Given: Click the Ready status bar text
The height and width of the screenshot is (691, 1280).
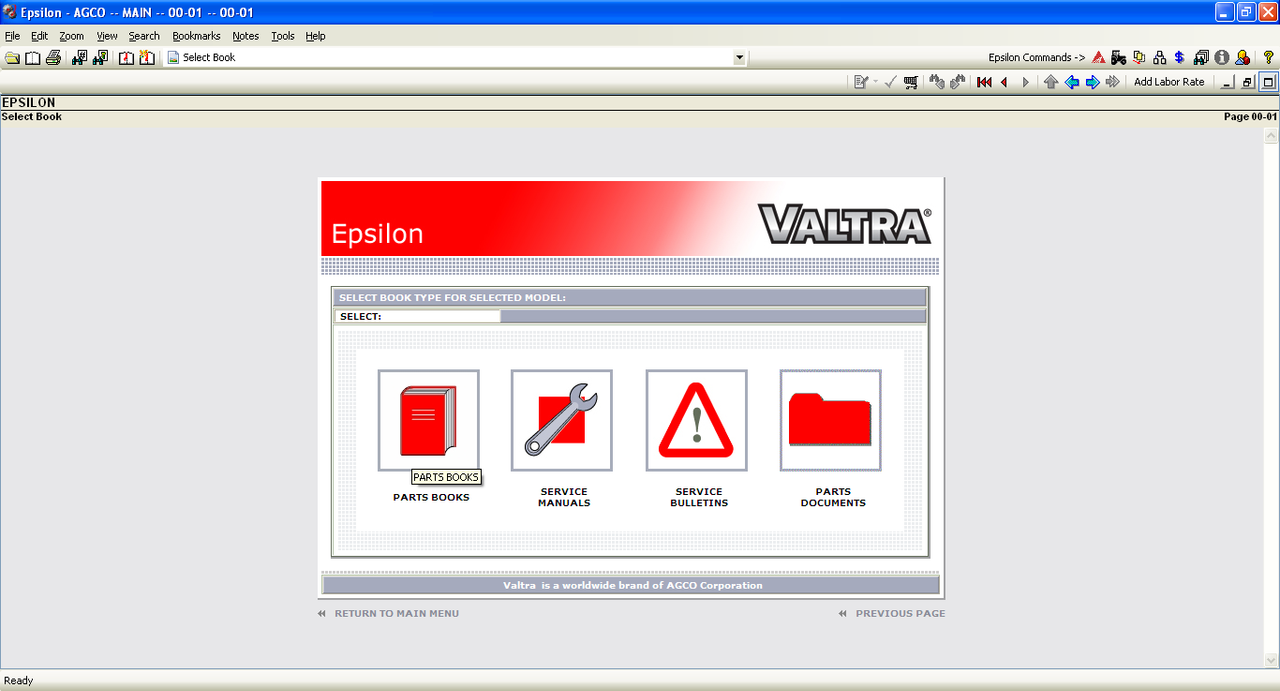Looking at the screenshot, I should [x=18, y=681].
